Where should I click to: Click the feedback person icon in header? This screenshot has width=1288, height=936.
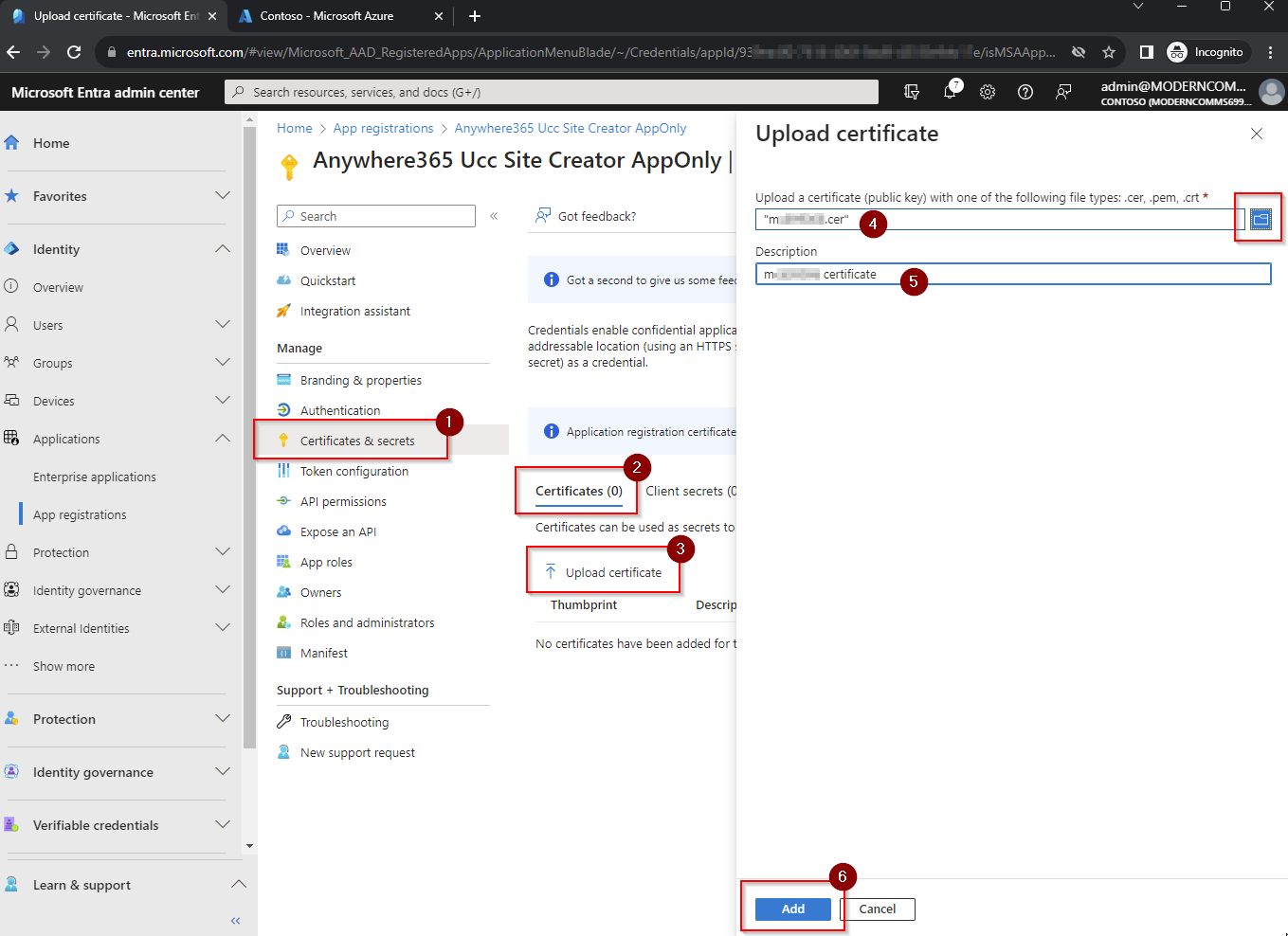1063,92
